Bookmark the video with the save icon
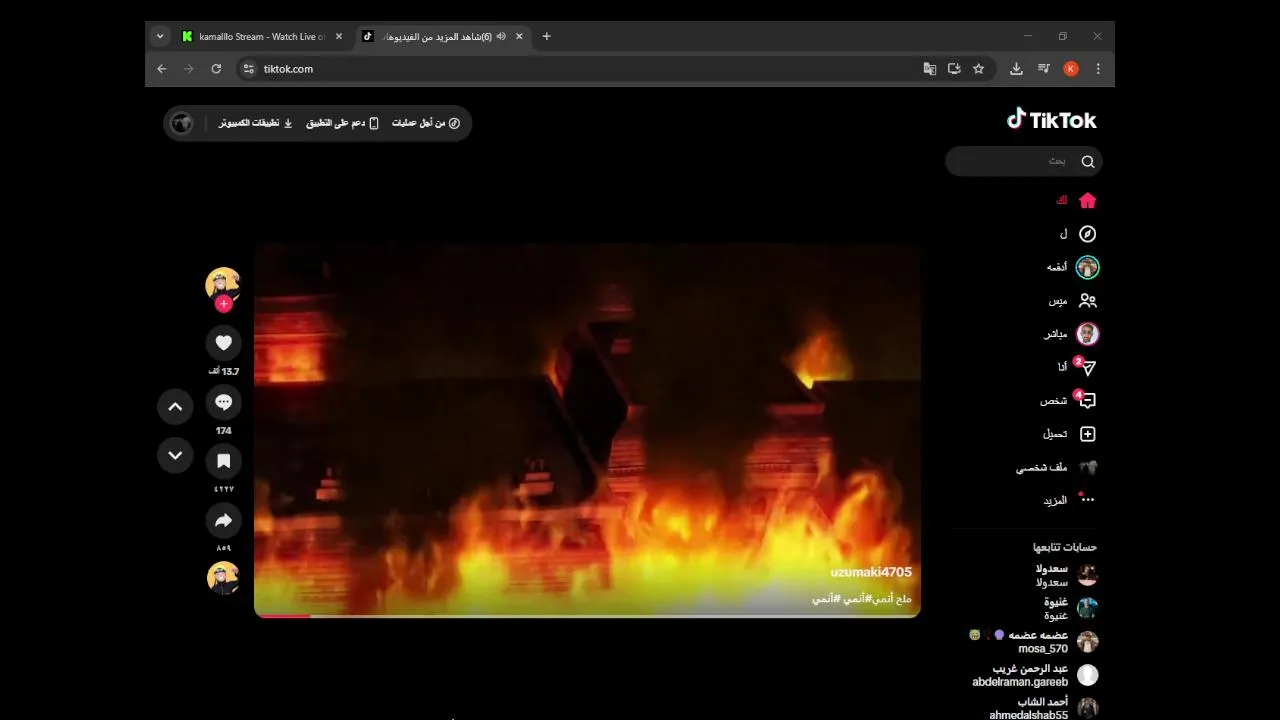 pyautogui.click(x=224, y=461)
